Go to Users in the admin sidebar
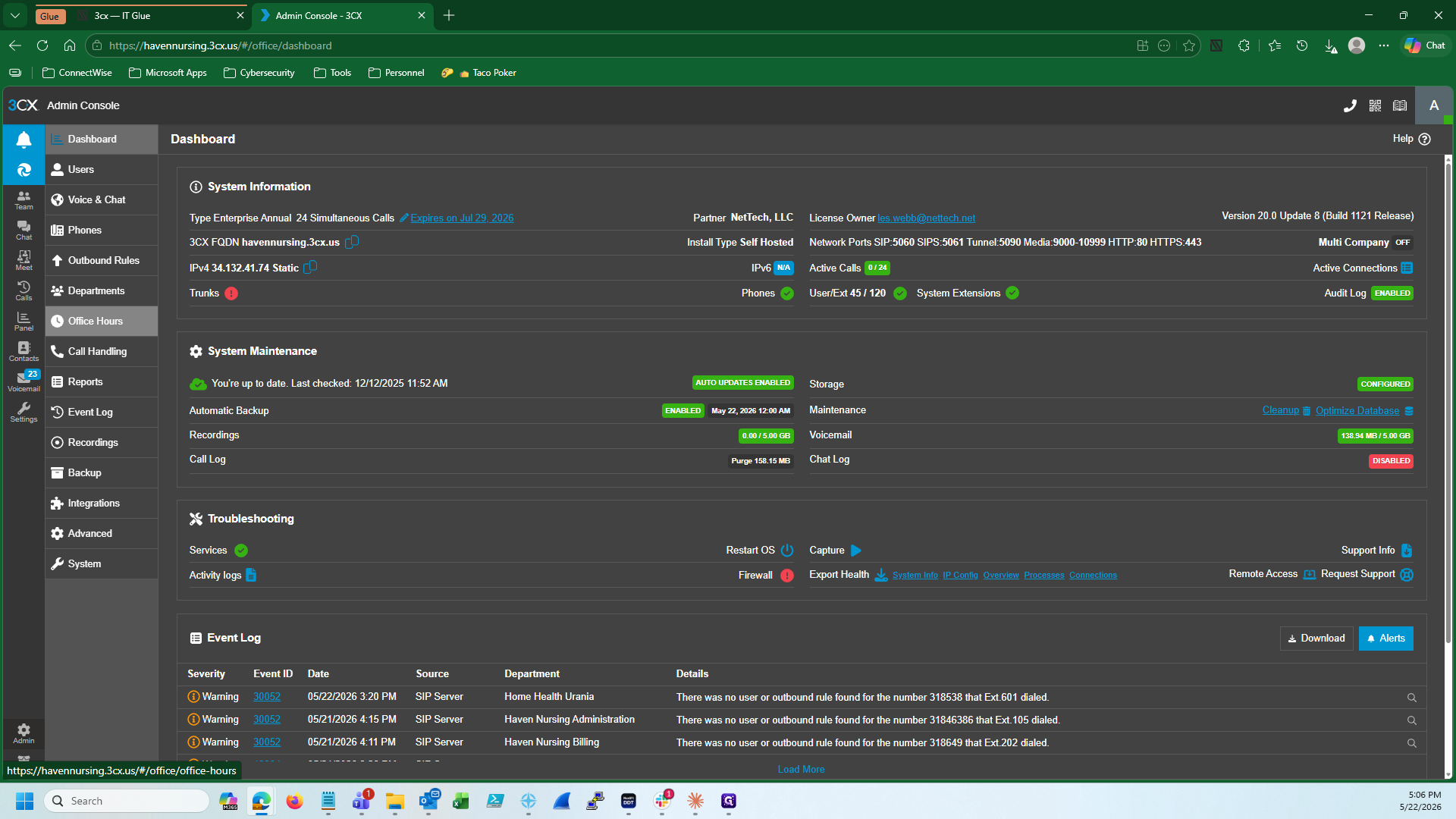The height and width of the screenshot is (819, 1456). 102,170
